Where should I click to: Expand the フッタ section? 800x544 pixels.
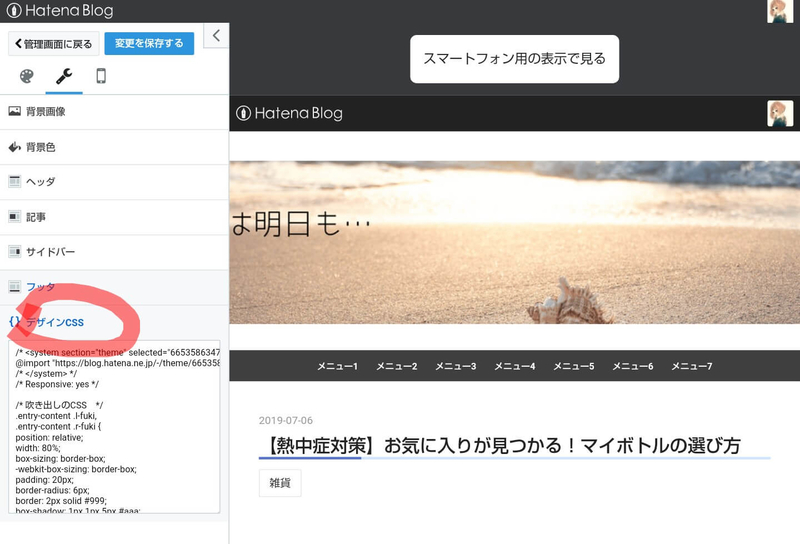pos(114,287)
